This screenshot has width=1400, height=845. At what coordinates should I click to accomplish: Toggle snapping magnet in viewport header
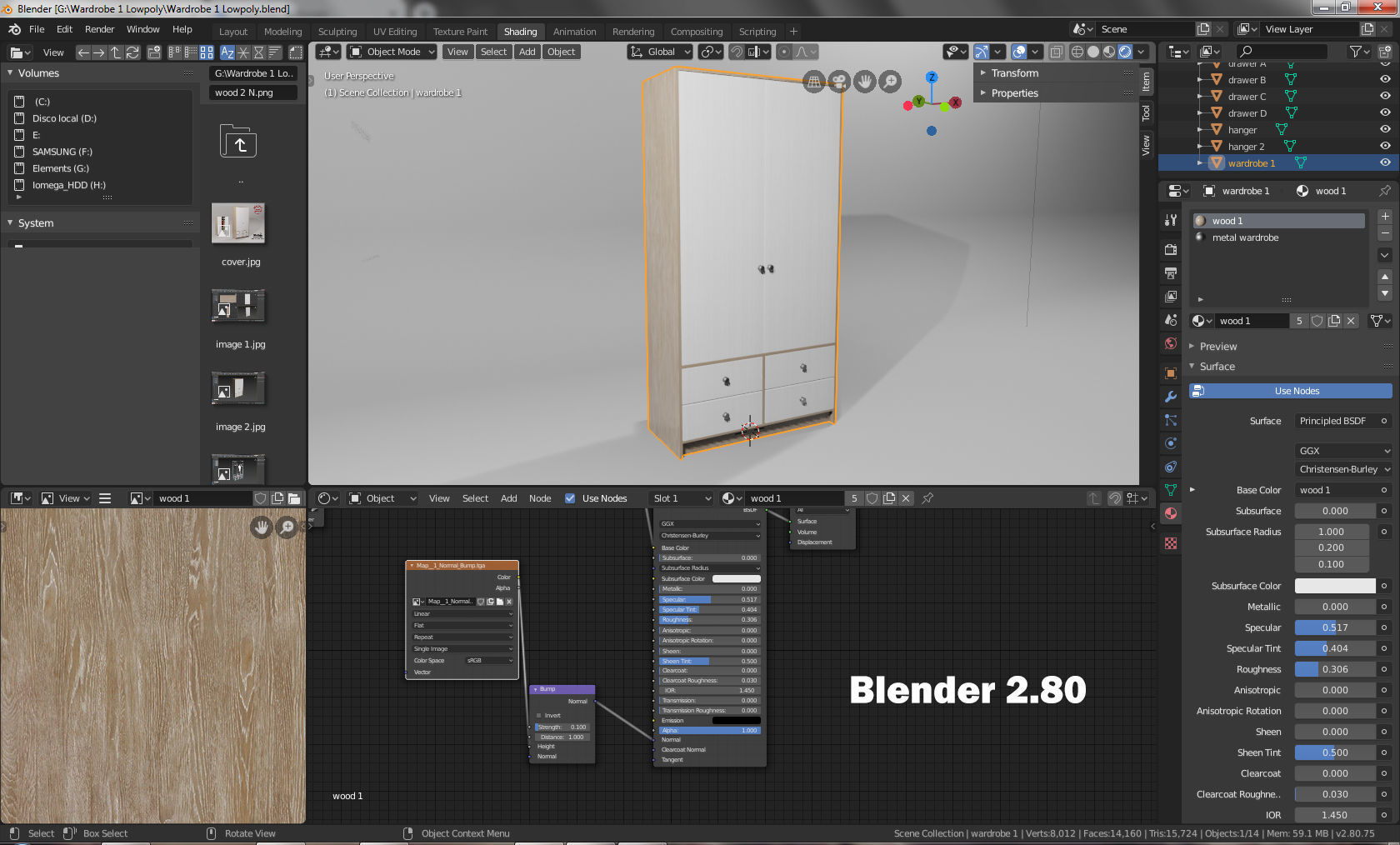(737, 52)
